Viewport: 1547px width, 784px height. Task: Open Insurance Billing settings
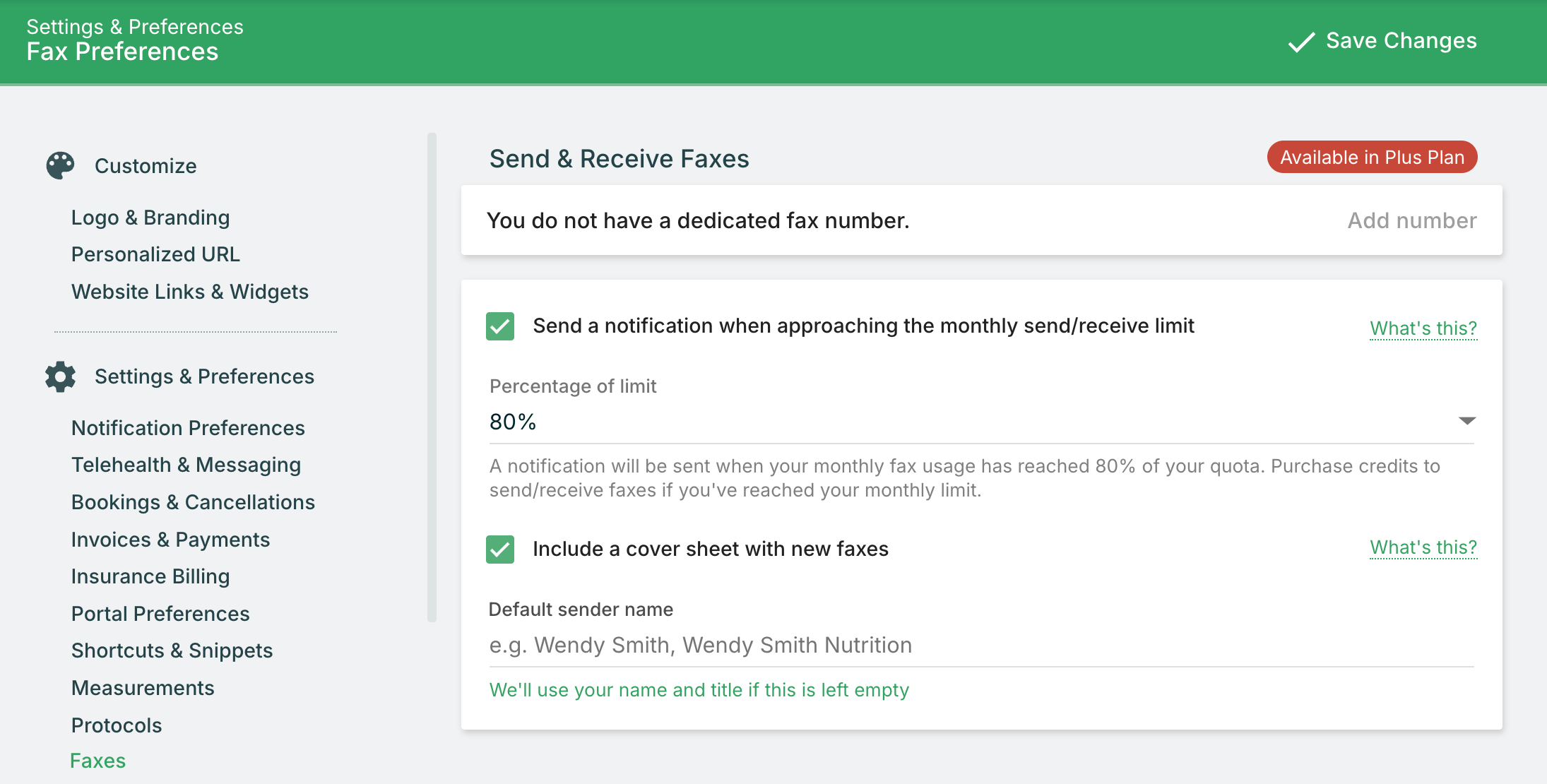pos(150,576)
